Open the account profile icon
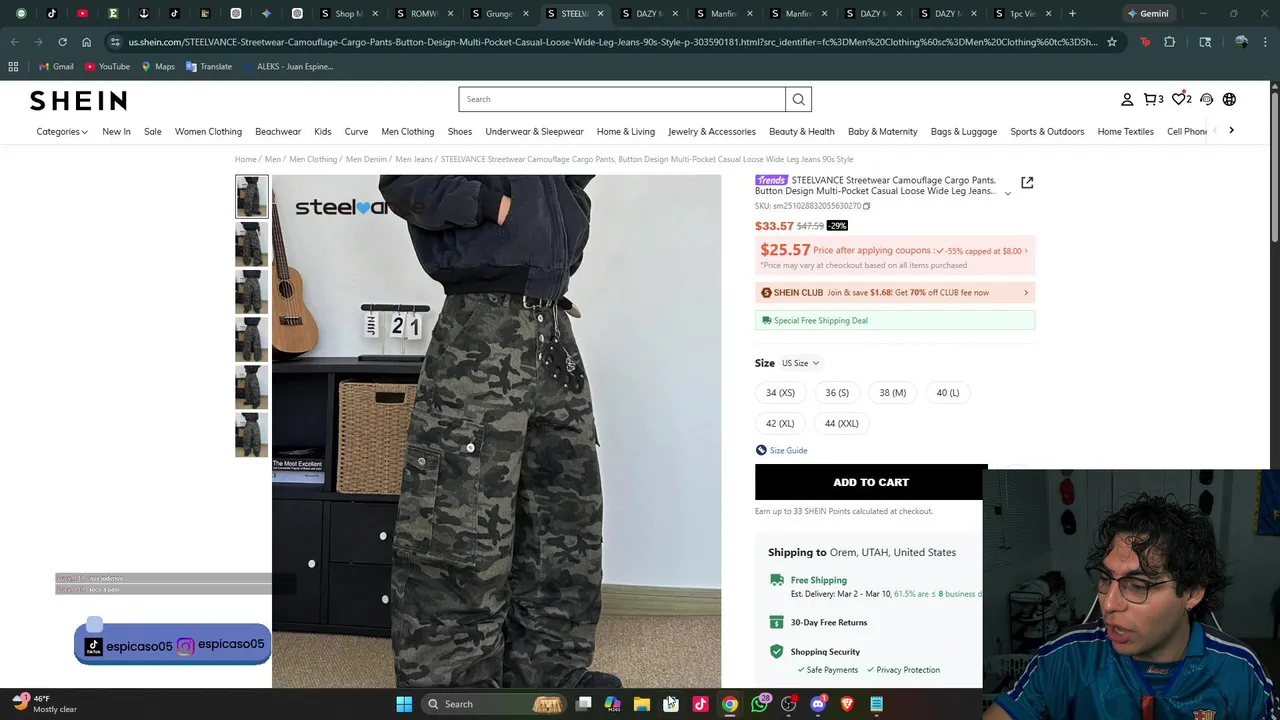This screenshot has height=720, width=1280. pos(1127,99)
